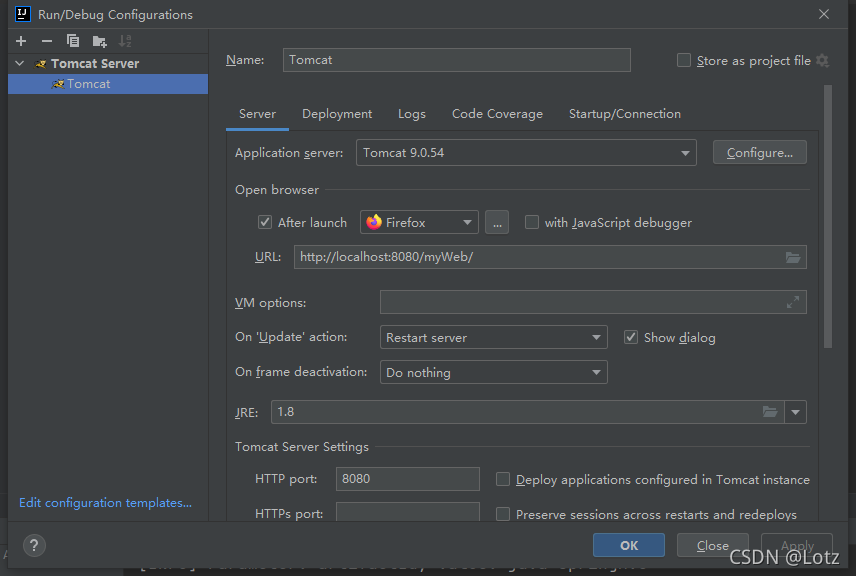The height and width of the screenshot is (576, 856).
Task: Open Edit configuration templates link
Action: [105, 502]
